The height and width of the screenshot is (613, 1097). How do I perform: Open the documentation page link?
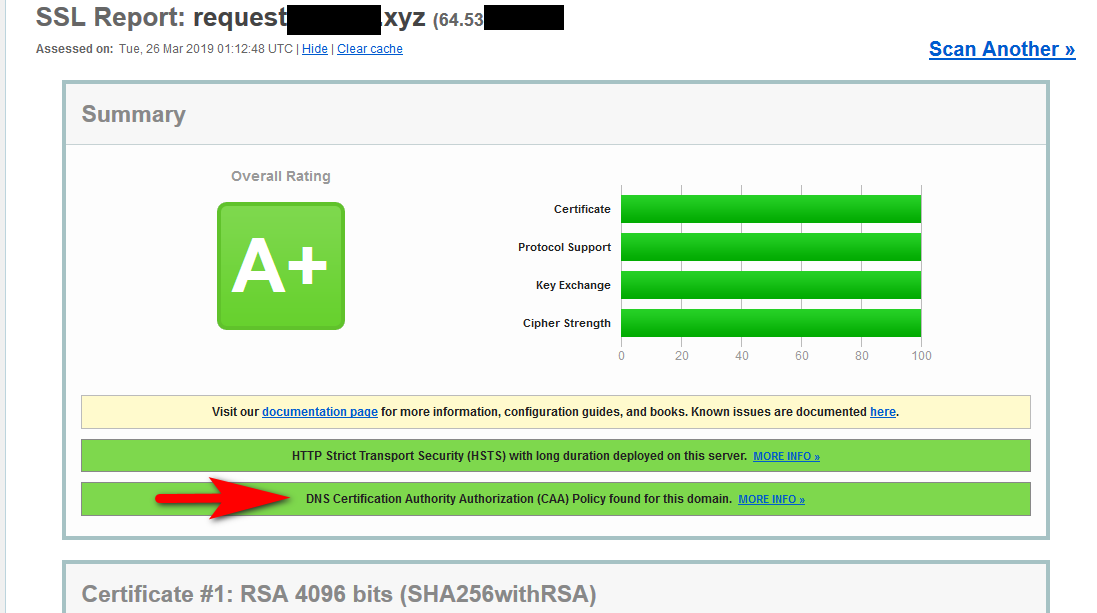(x=319, y=411)
